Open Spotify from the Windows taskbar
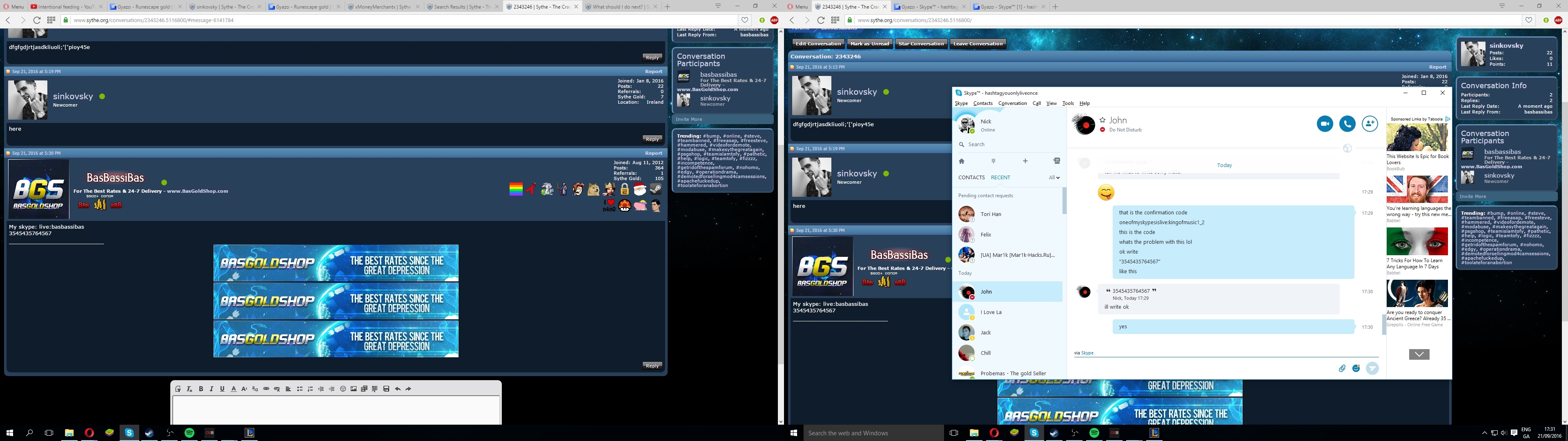 [189, 432]
